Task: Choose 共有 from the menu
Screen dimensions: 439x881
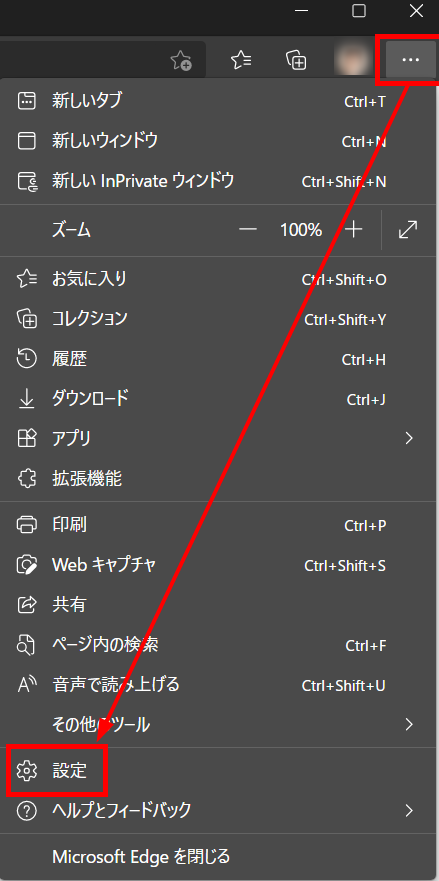Action: (x=219, y=605)
